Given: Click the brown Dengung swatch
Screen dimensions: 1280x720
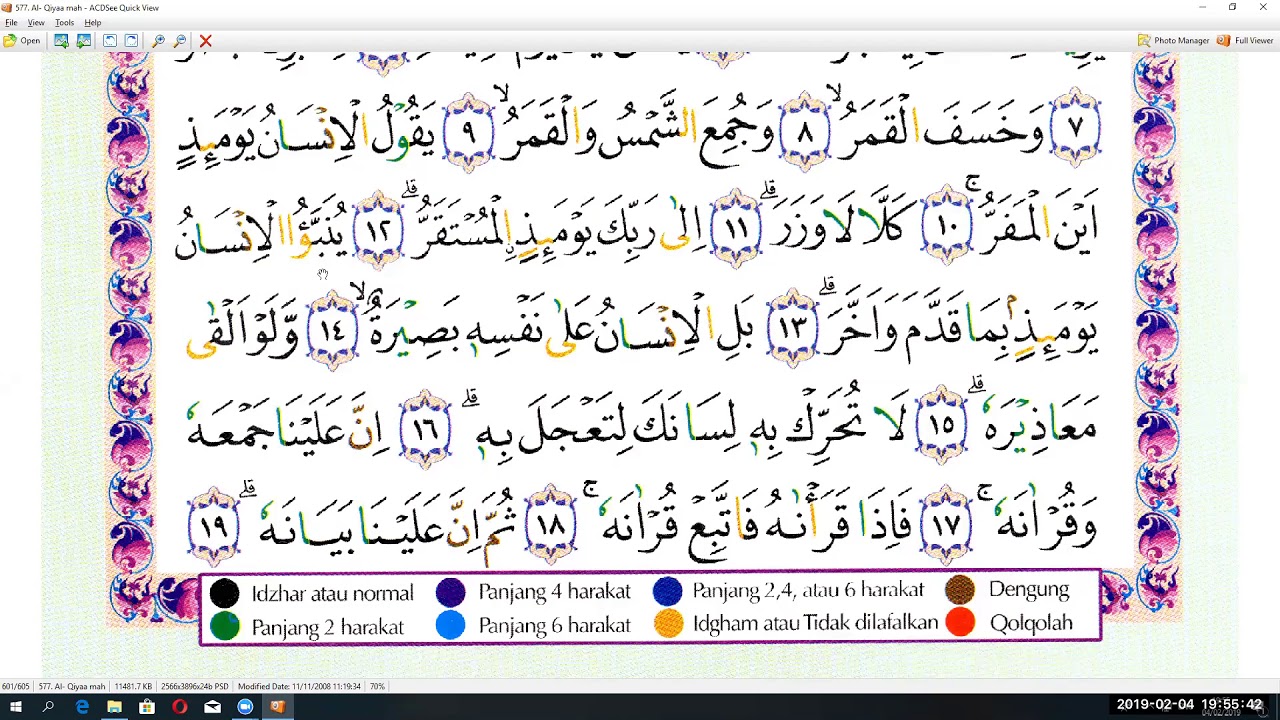Looking at the screenshot, I should (960, 589).
